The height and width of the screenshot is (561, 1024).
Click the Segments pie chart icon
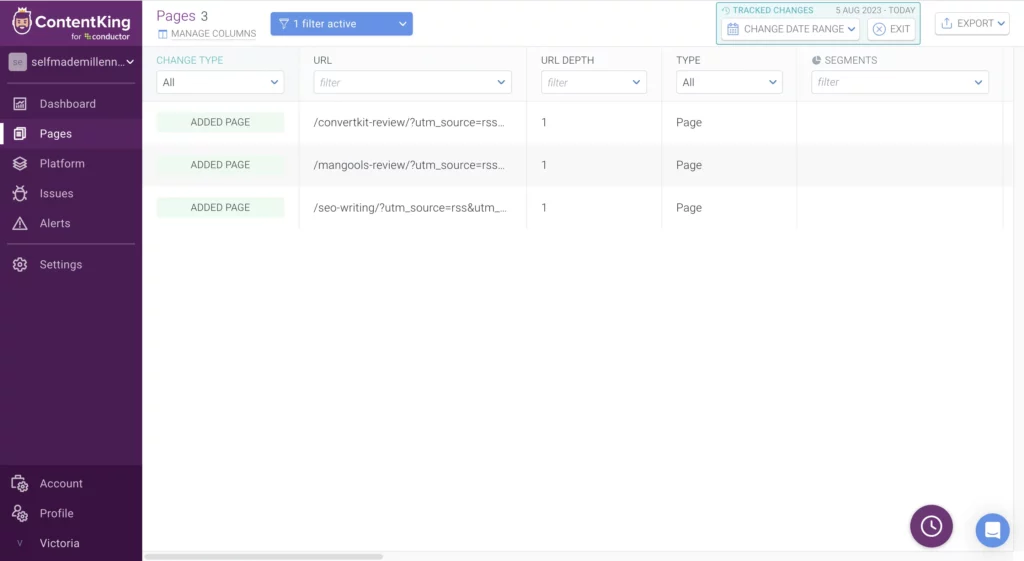point(816,60)
